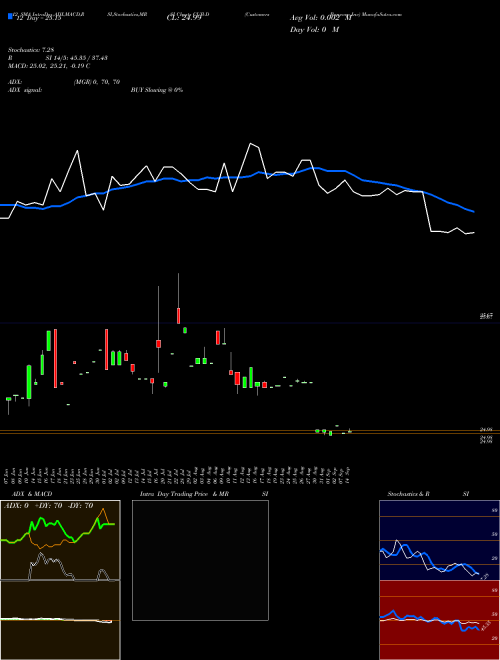Click the "Intra Day Trading Price & MR" title

pos(184,494)
